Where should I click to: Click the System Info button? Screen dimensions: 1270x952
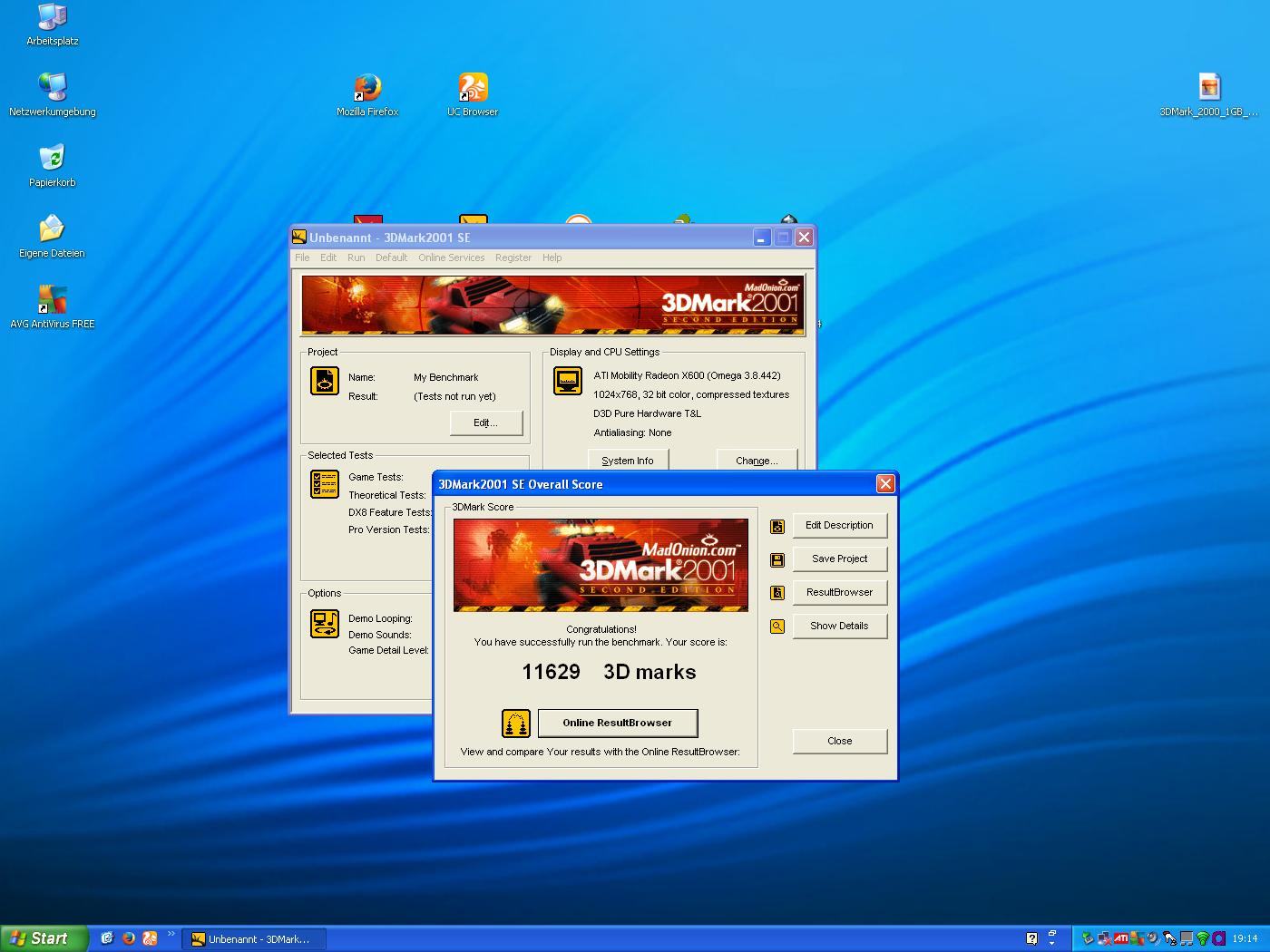coord(628,461)
